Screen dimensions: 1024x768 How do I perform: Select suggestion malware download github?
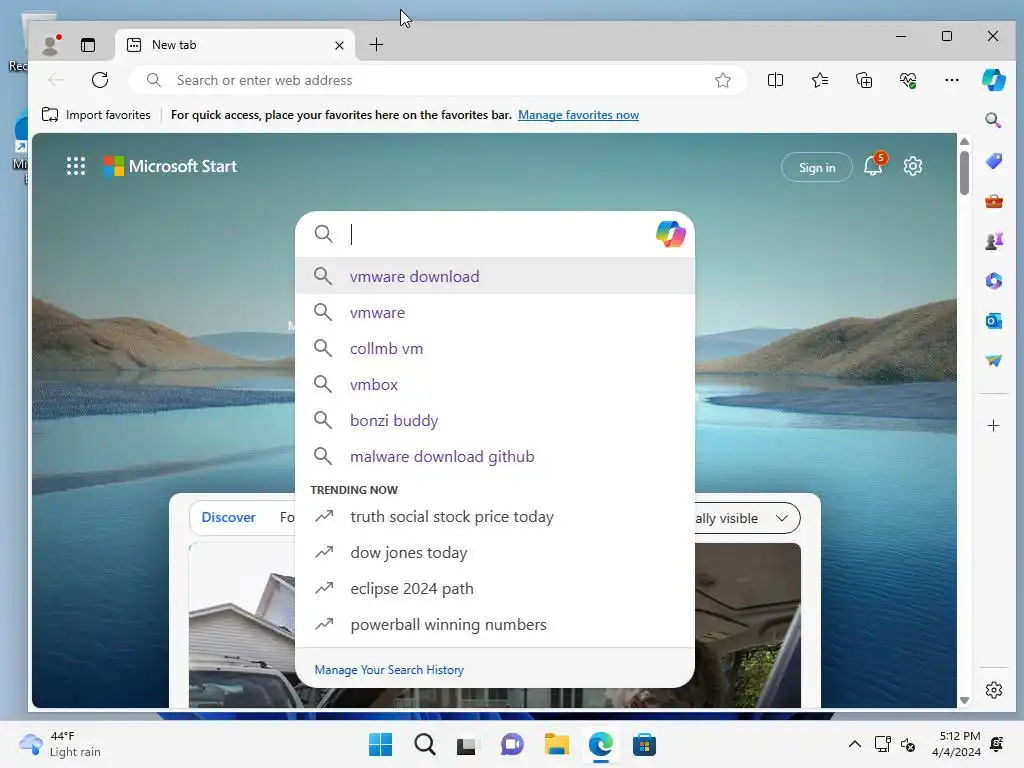[x=494, y=456]
